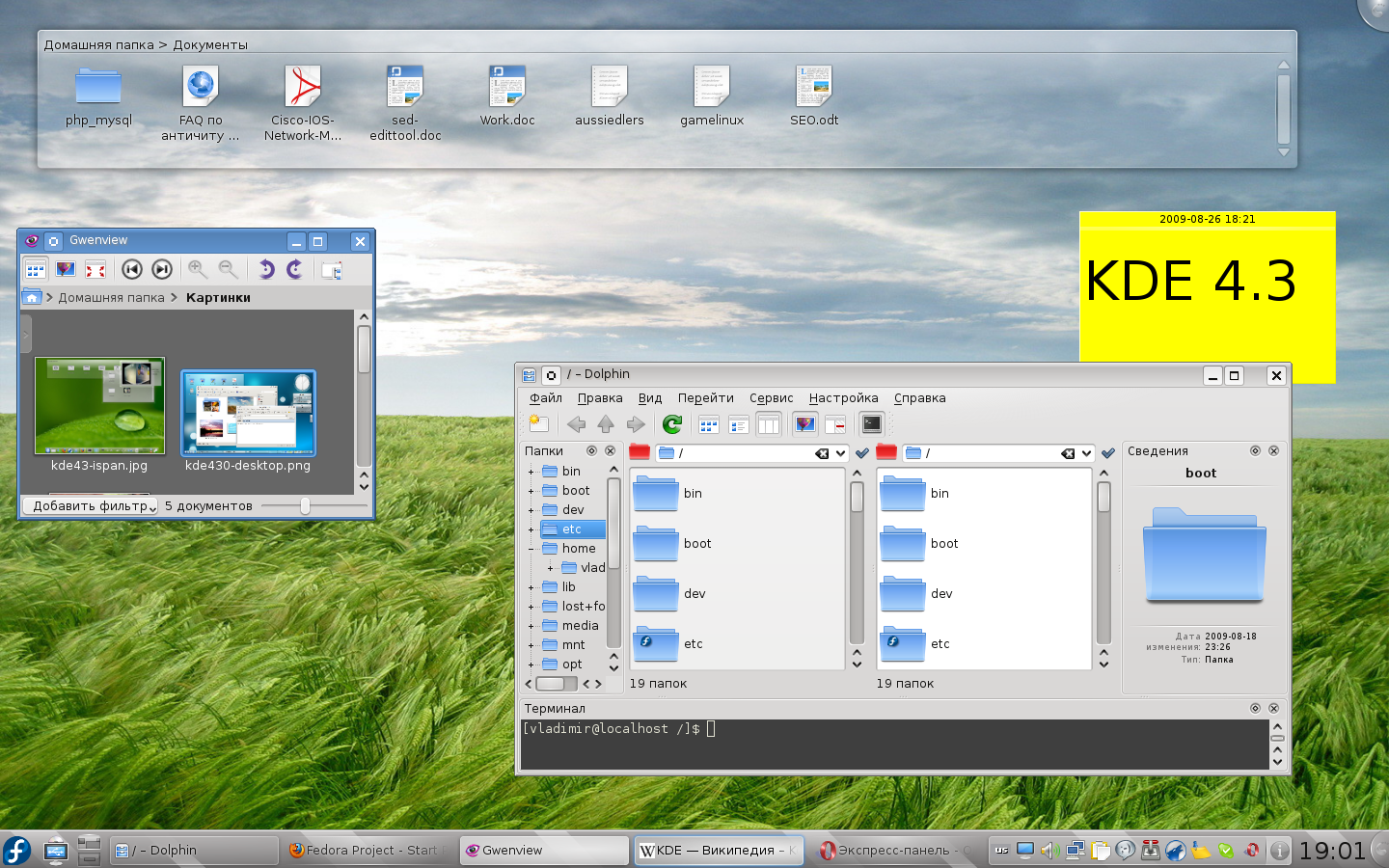The width and height of the screenshot is (1389, 868).
Task: Switch to Fedora Project taskbar window
Action: pos(367,851)
